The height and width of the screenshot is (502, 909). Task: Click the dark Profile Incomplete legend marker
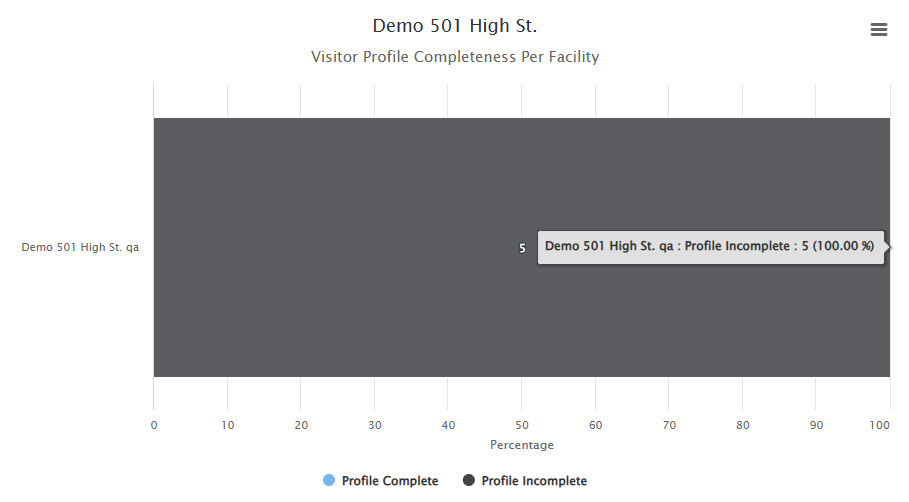468,480
